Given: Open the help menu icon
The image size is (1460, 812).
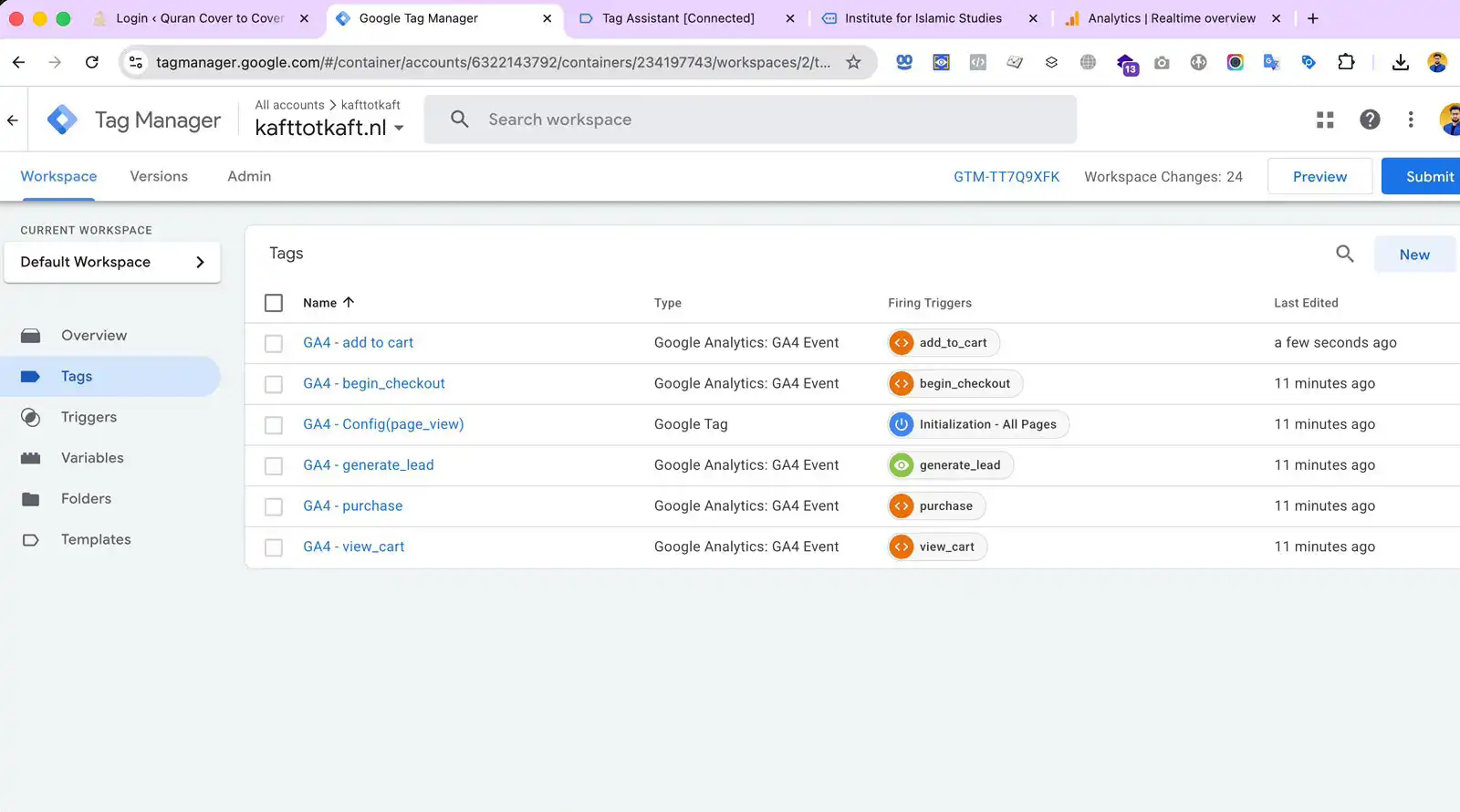Looking at the screenshot, I should 1370,120.
